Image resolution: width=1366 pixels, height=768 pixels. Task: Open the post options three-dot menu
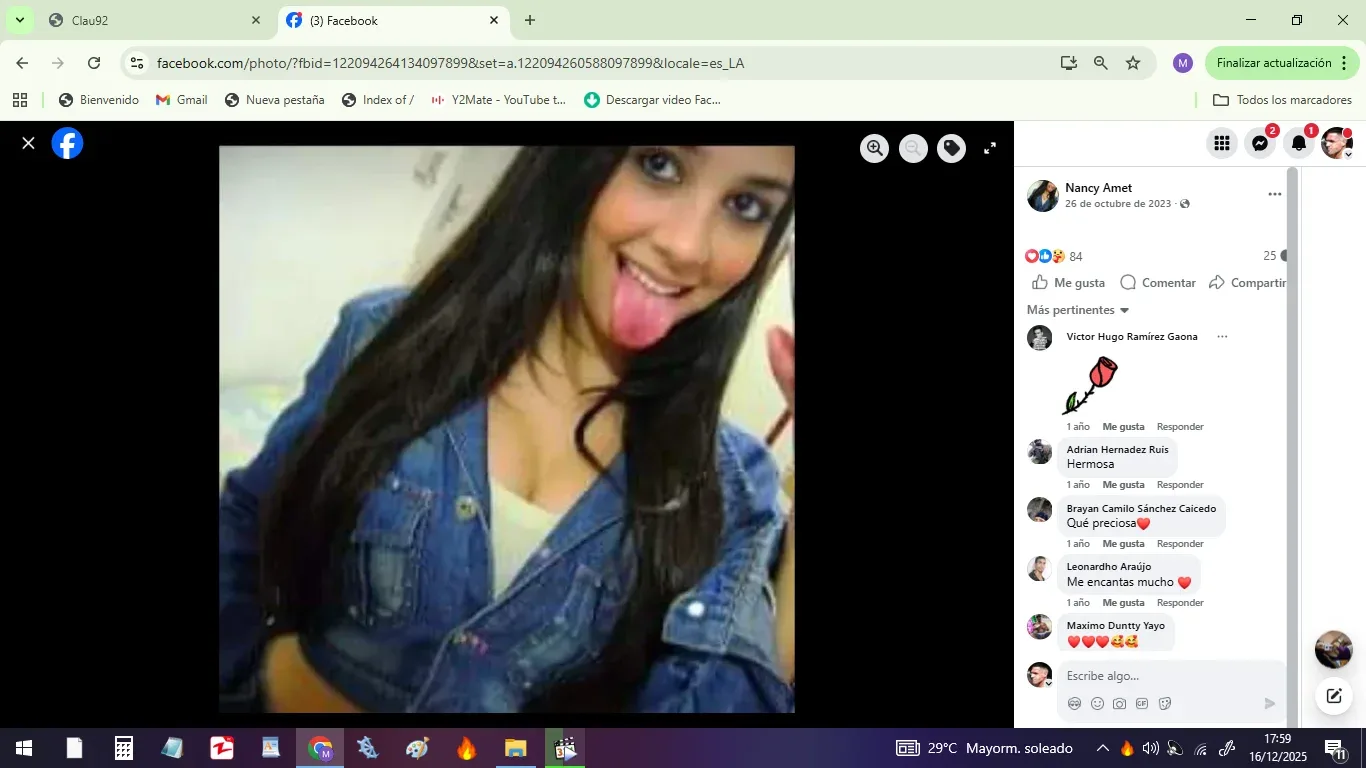click(1274, 195)
